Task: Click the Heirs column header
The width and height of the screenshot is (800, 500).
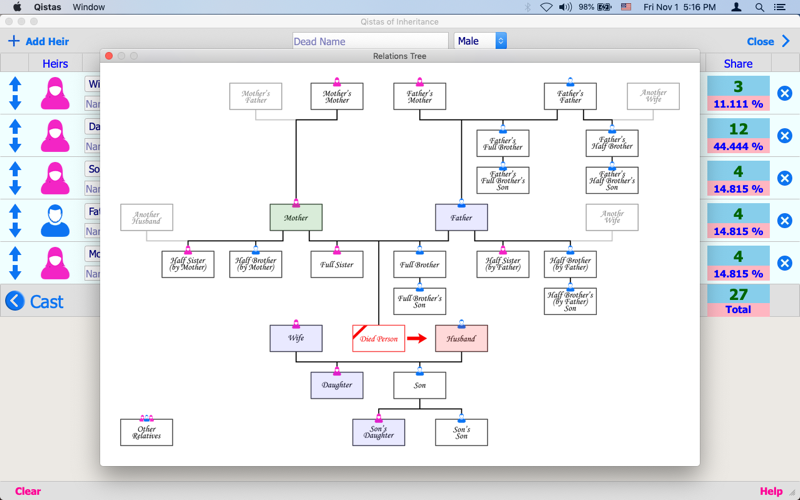Action: [55, 63]
